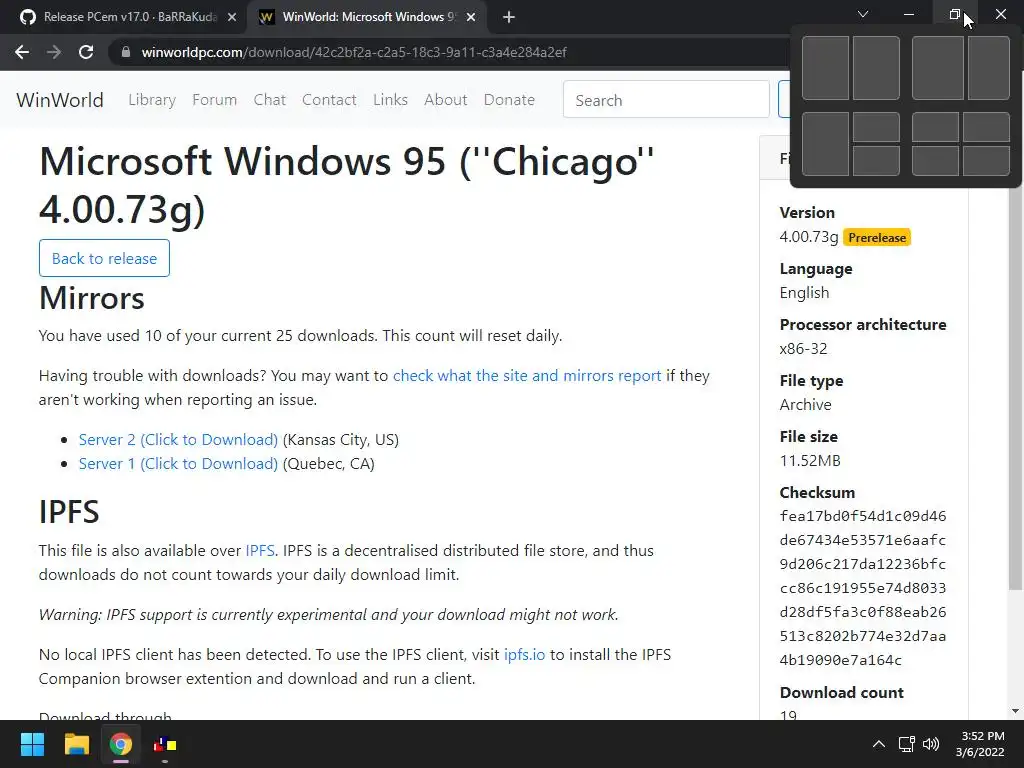
Task: Click the Chrome taskbar icon
Action: click(121, 744)
